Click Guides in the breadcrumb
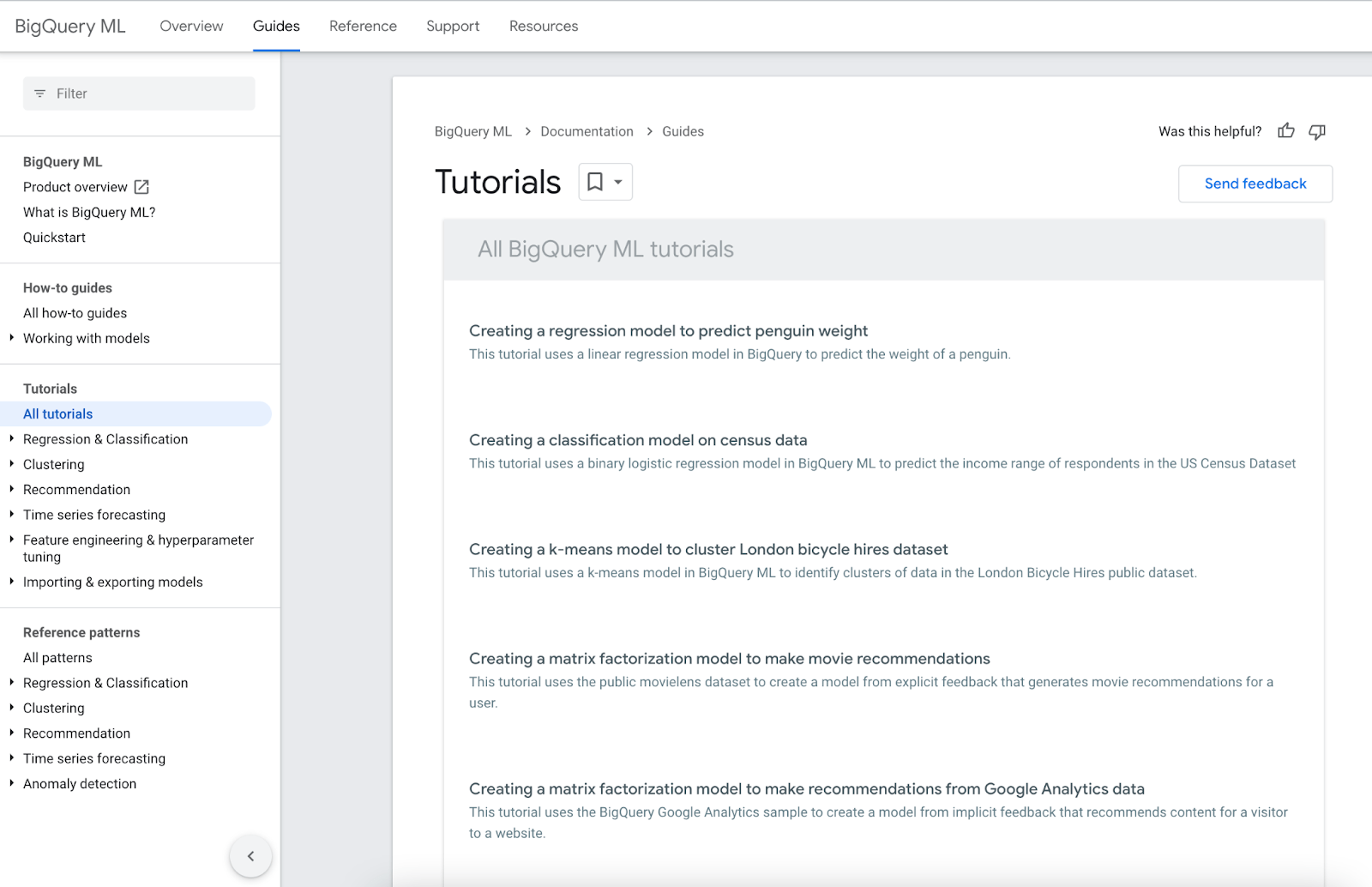Image resolution: width=1372 pixels, height=887 pixels. click(x=683, y=131)
